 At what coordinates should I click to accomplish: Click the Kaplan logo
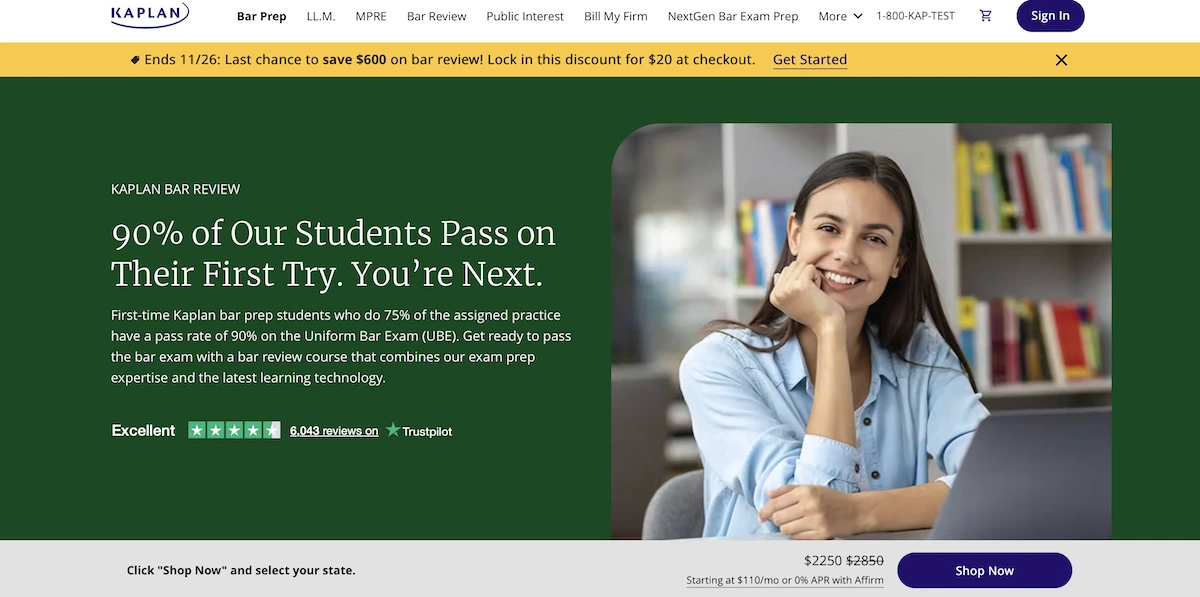click(150, 14)
